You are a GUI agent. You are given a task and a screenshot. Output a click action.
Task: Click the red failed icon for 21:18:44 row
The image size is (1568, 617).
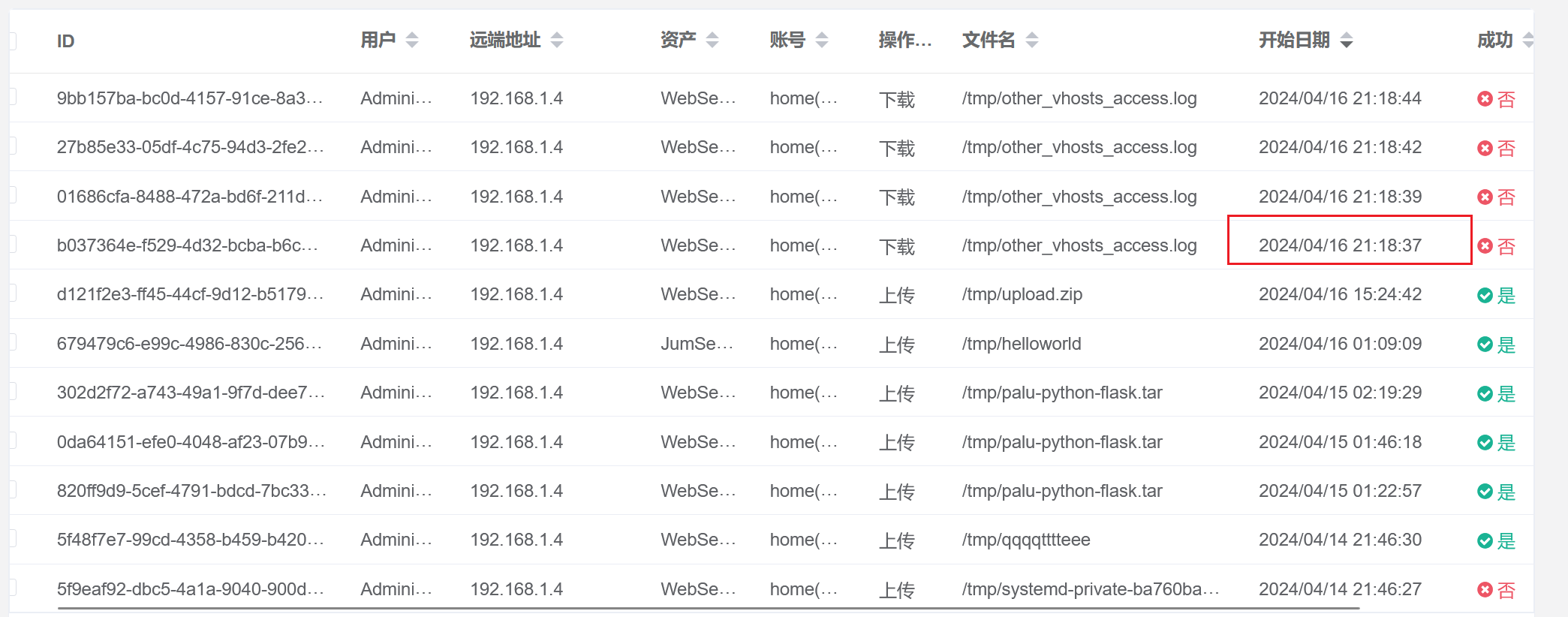tap(1485, 99)
